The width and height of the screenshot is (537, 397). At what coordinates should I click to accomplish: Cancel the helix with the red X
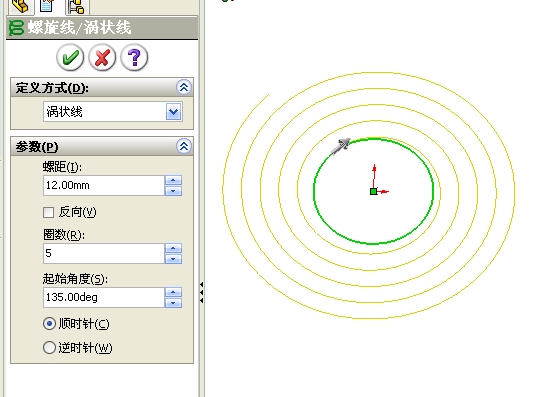pos(102,58)
